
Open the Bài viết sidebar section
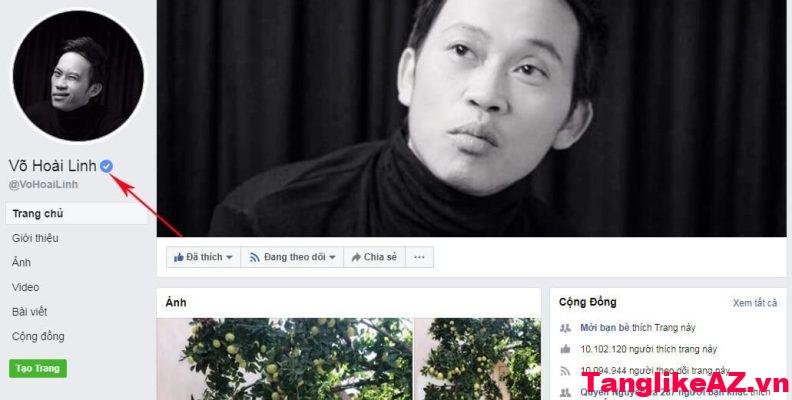[x=29, y=312]
